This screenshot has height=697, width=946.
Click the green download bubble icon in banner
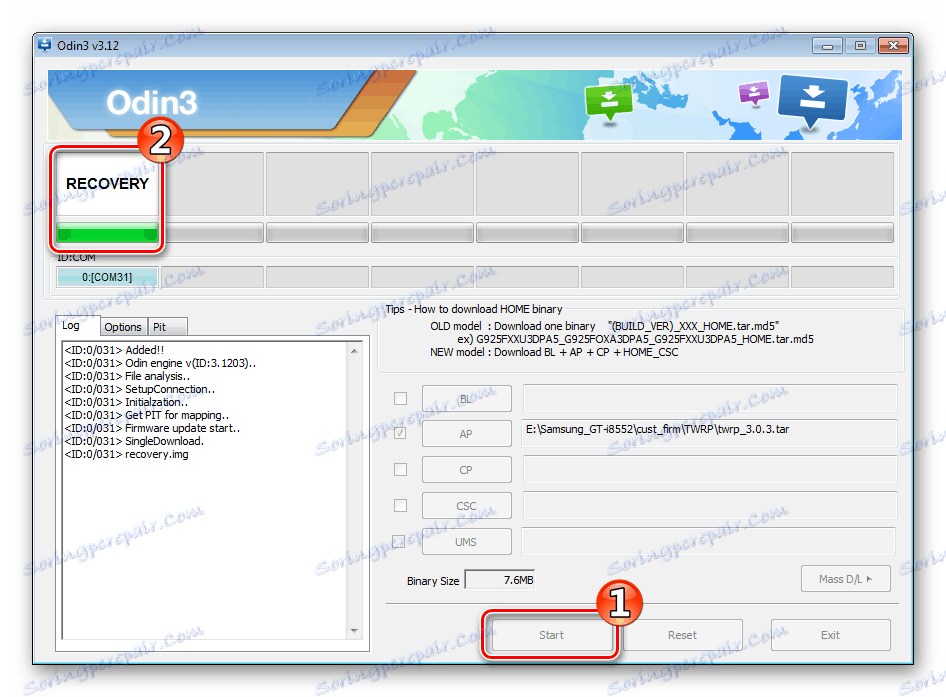(x=609, y=104)
